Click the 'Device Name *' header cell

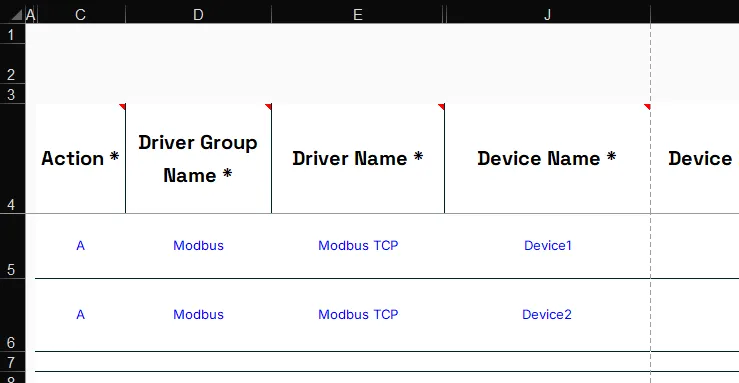548,159
